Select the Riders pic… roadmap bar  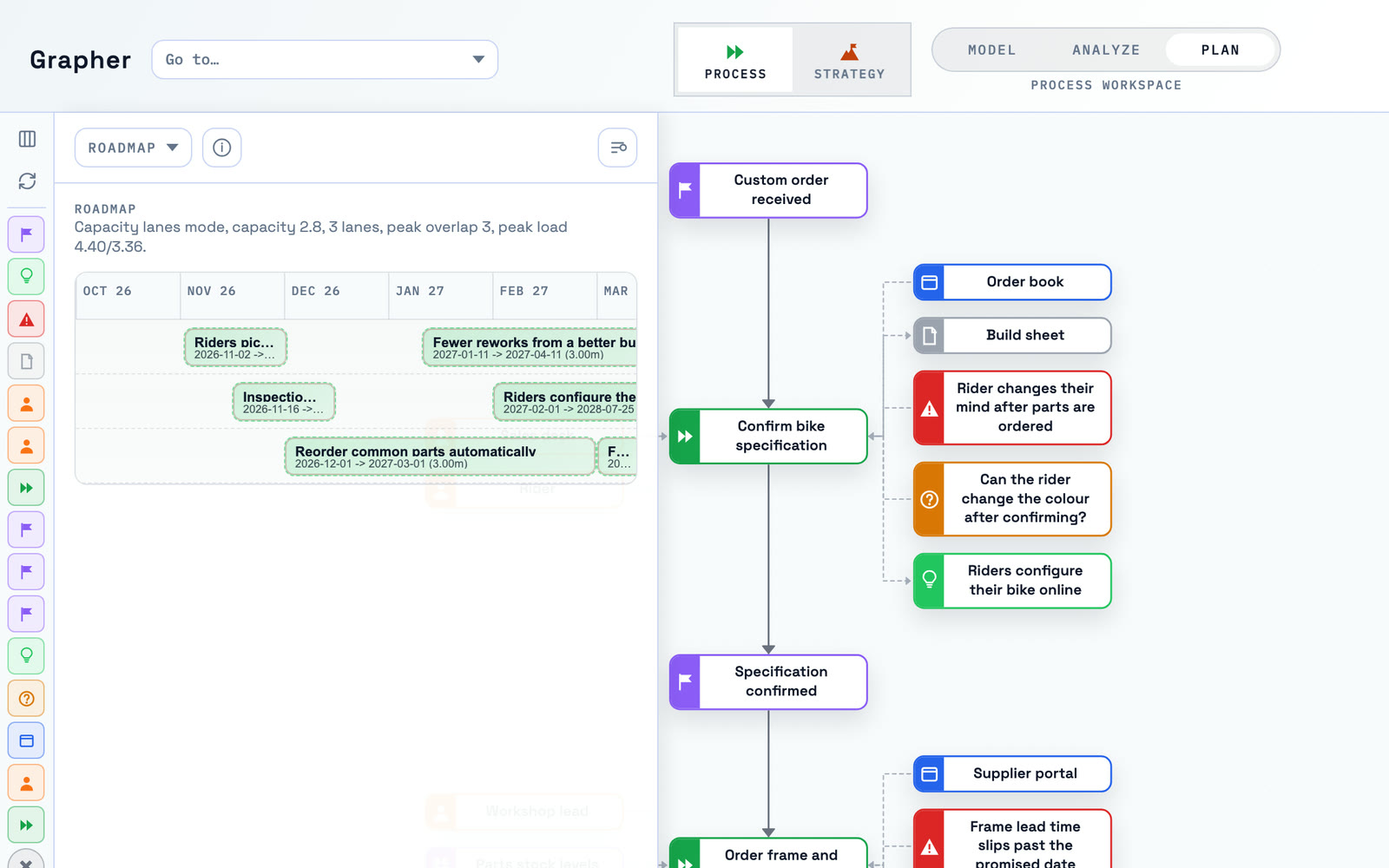(235, 347)
